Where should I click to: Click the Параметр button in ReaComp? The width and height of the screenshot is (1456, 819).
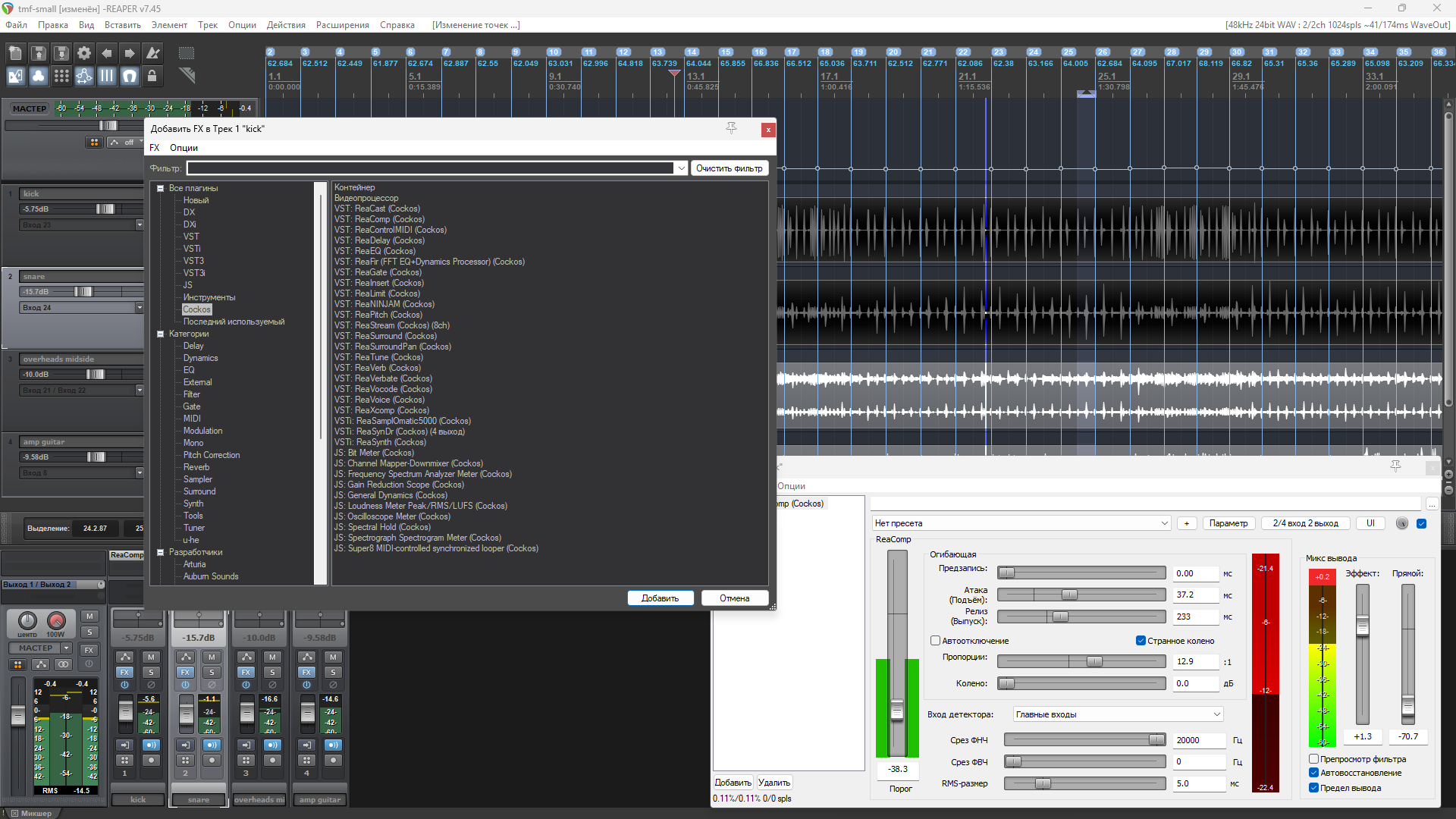coord(1228,523)
